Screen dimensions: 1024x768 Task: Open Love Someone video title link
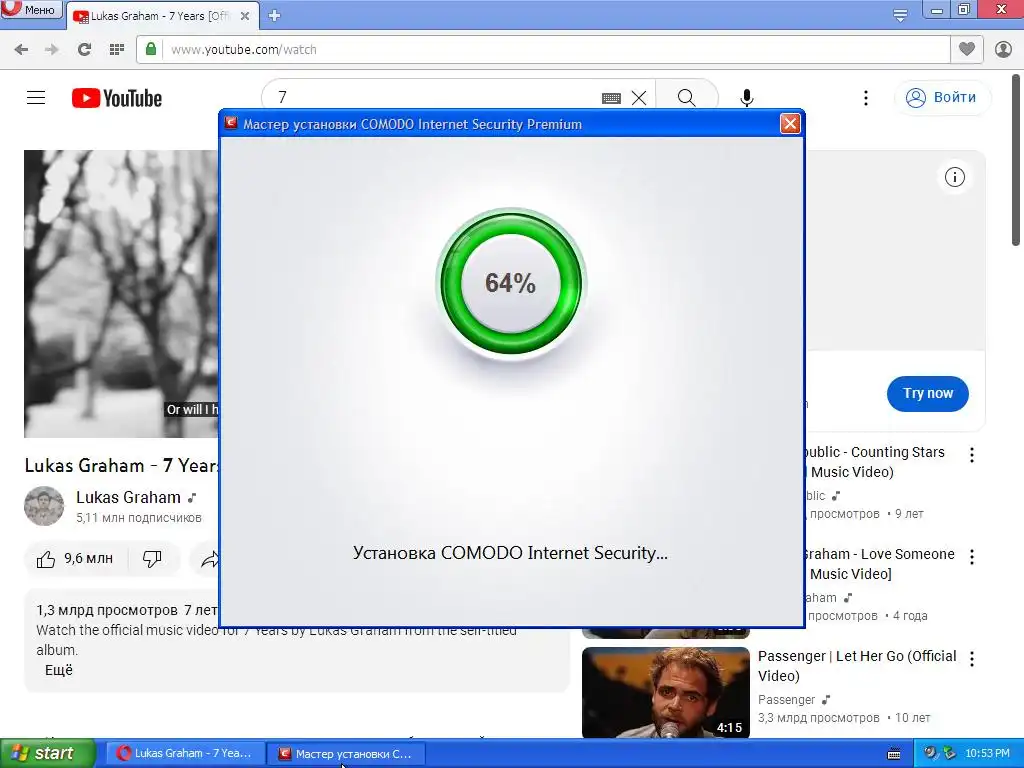click(x=880, y=564)
